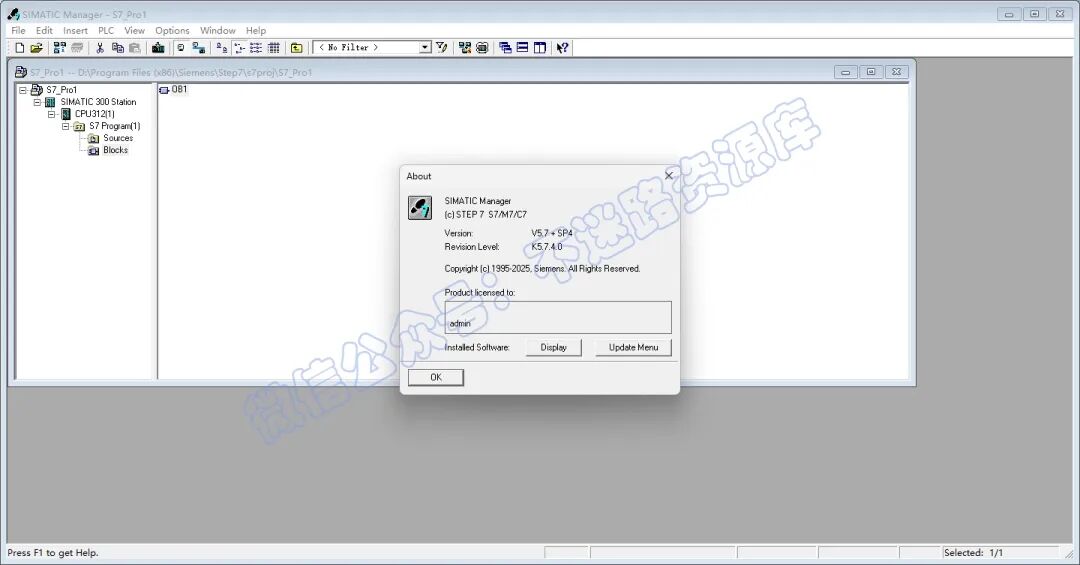This screenshot has height=565, width=1080.
Task: Collapse the S7 Program(1) node
Action: 65,126
